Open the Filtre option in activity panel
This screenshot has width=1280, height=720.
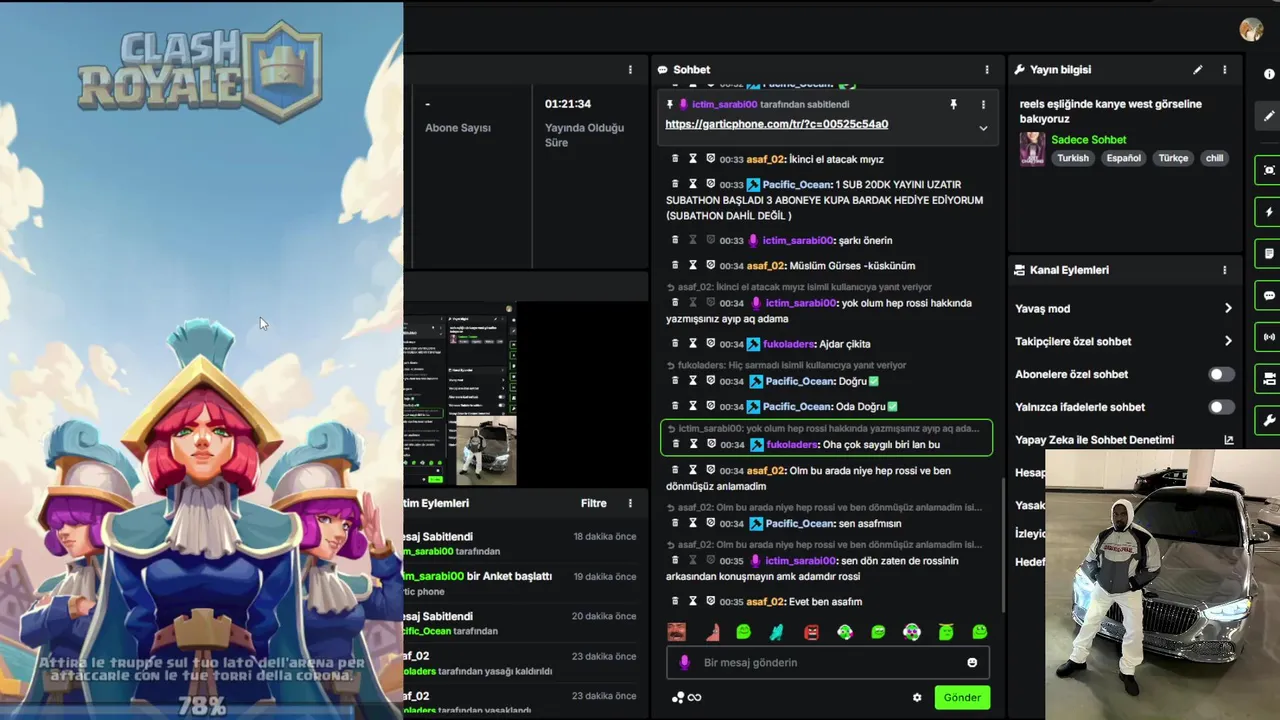pos(594,503)
